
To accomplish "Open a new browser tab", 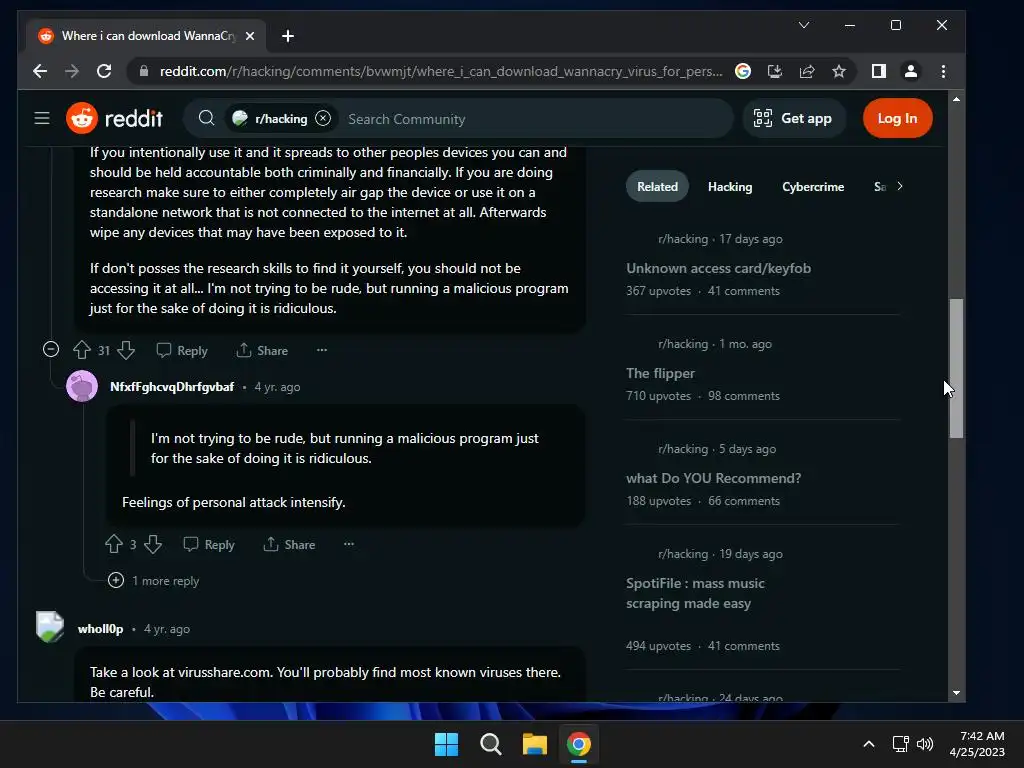I will point(287,36).
